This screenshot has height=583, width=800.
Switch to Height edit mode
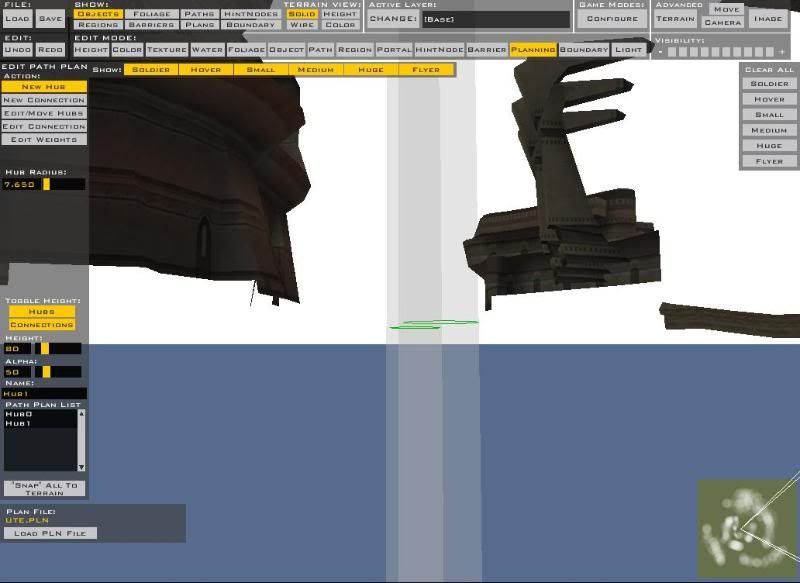[x=91, y=49]
